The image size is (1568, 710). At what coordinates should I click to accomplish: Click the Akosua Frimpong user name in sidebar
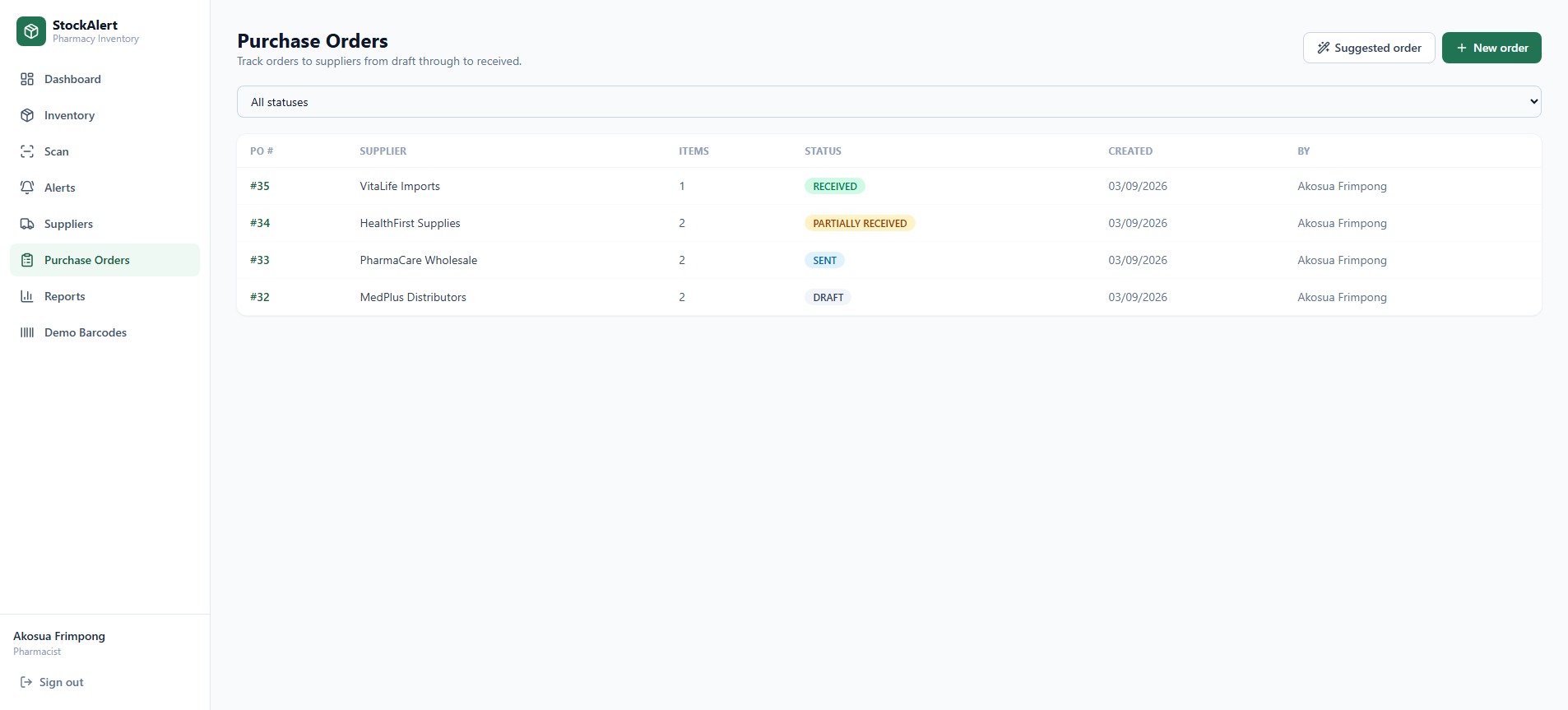[59, 636]
